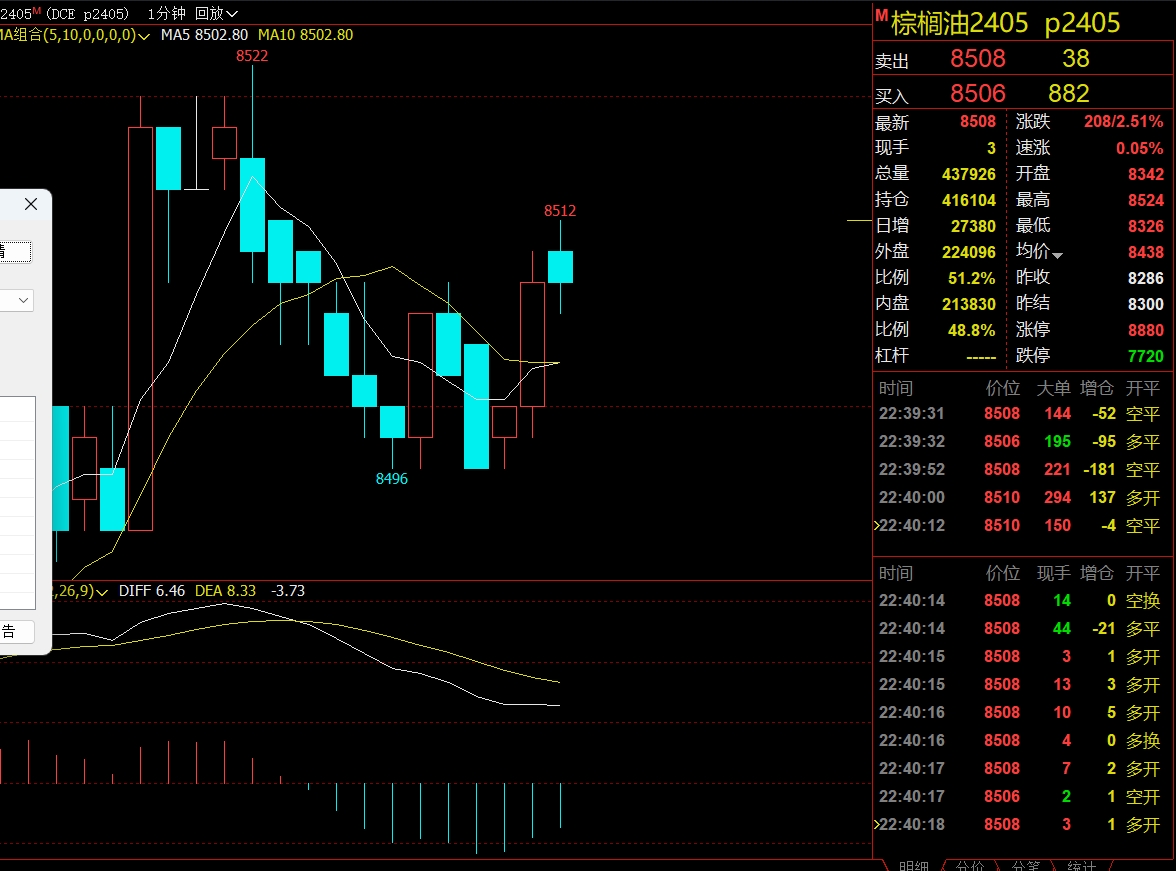Screen dimensions: 1176x871
Task: Click the 8496 low price label on chart
Action: point(392,479)
